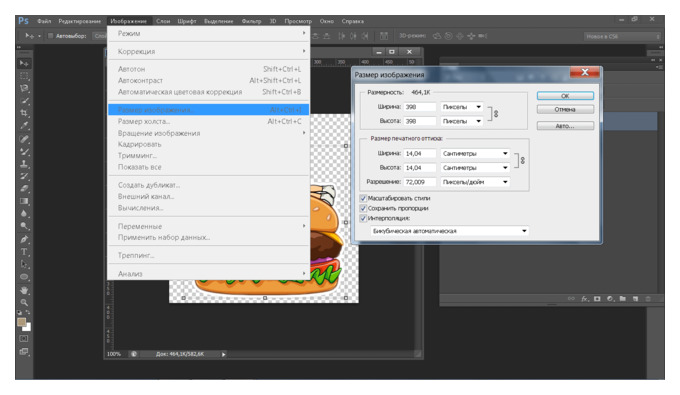This screenshot has height=395, width=680.
Task: Open Бикубическая автоматическая interpolation dropdown
Action: [450, 231]
